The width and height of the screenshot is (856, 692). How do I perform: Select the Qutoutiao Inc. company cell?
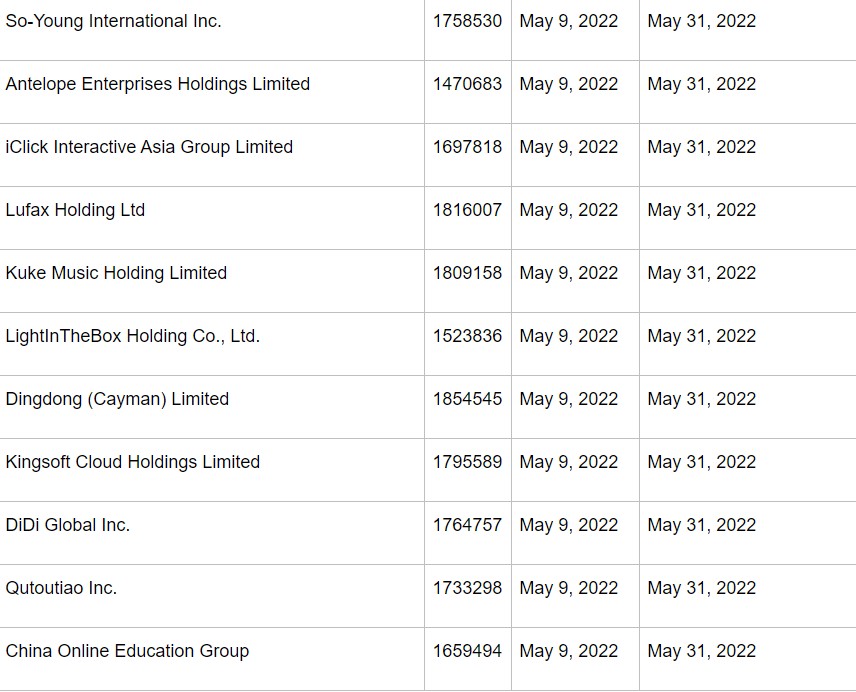[x=61, y=588]
